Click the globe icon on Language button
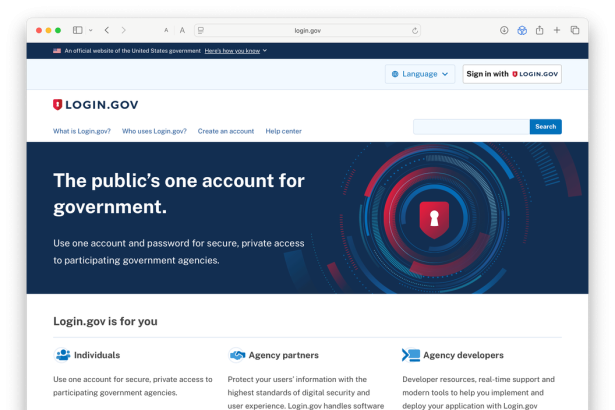Viewport: 615px width, 410px height. [395, 74]
